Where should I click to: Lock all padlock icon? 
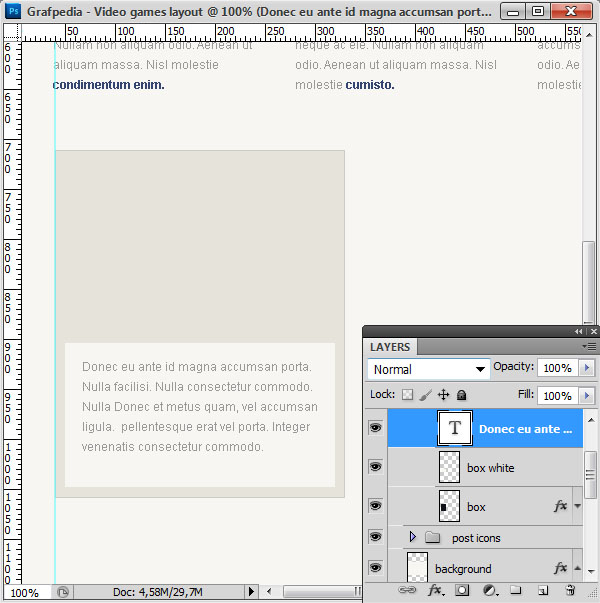462,395
